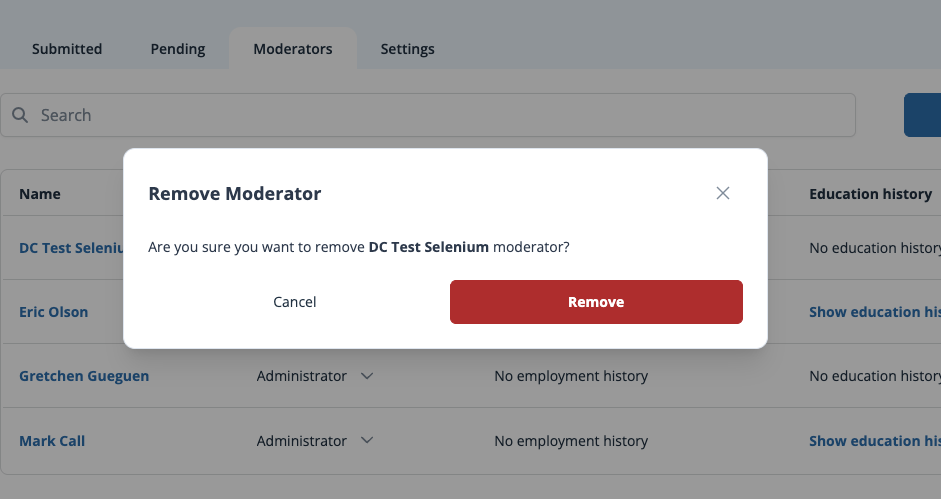Image resolution: width=941 pixels, height=499 pixels.
Task: Open Mark Call's Administrator role dropdown
Action: 366,441
